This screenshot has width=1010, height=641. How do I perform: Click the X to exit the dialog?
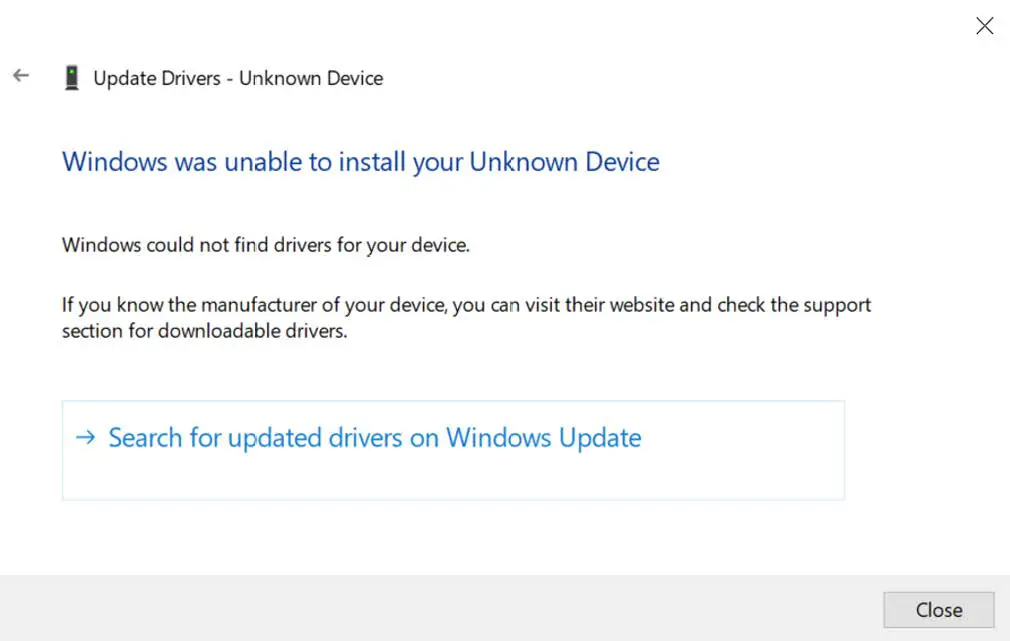[x=984, y=26]
